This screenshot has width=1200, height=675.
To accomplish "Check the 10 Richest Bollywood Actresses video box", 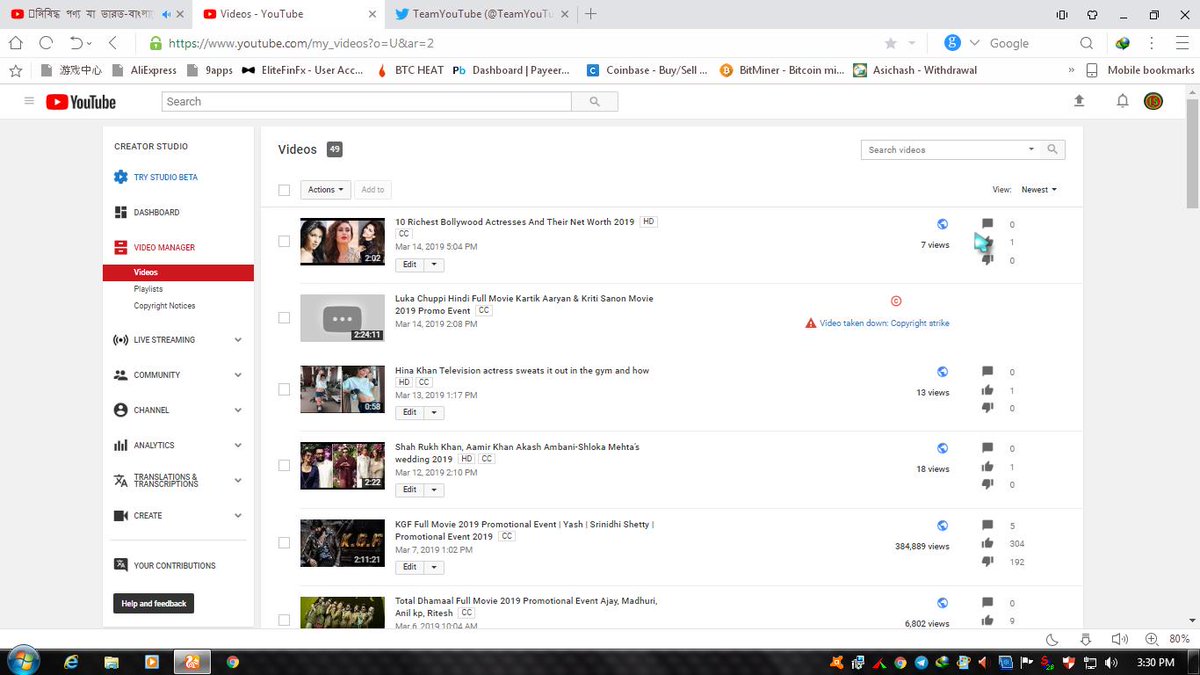I will click(284, 241).
